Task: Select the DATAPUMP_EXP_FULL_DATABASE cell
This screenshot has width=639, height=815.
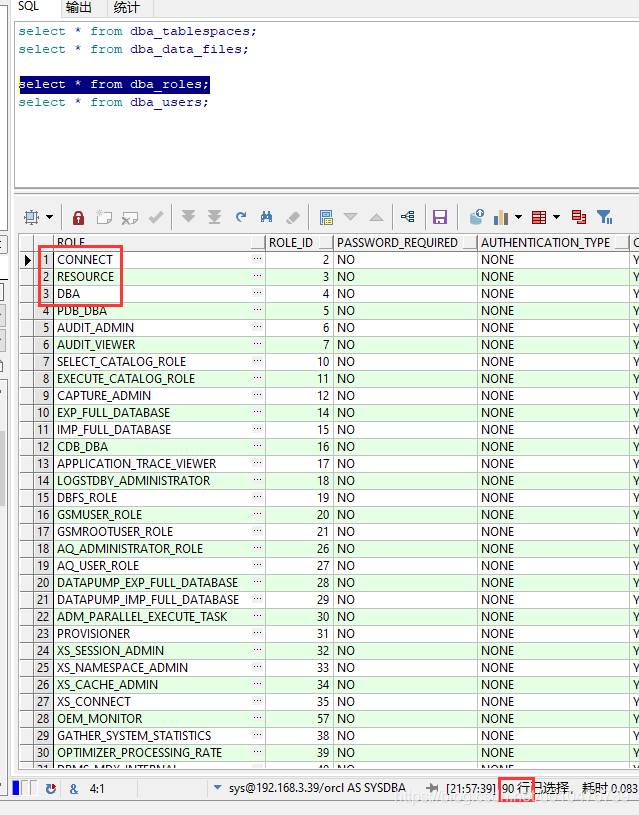Action: click(159, 583)
